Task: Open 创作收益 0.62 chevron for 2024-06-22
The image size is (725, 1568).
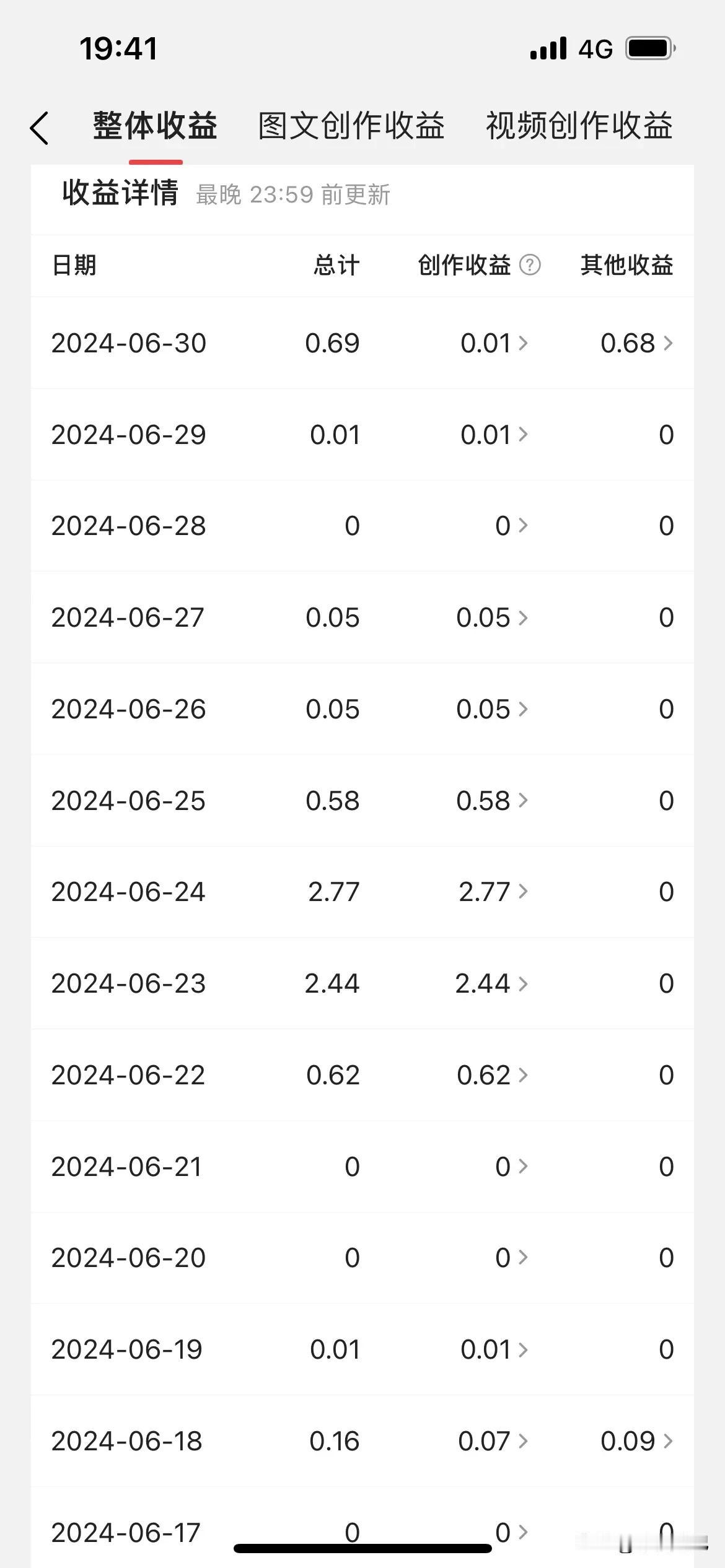Action: [523, 1075]
